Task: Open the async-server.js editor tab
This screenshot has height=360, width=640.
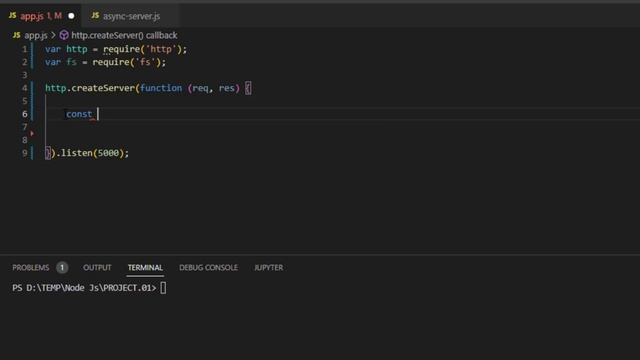Action: click(131, 16)
